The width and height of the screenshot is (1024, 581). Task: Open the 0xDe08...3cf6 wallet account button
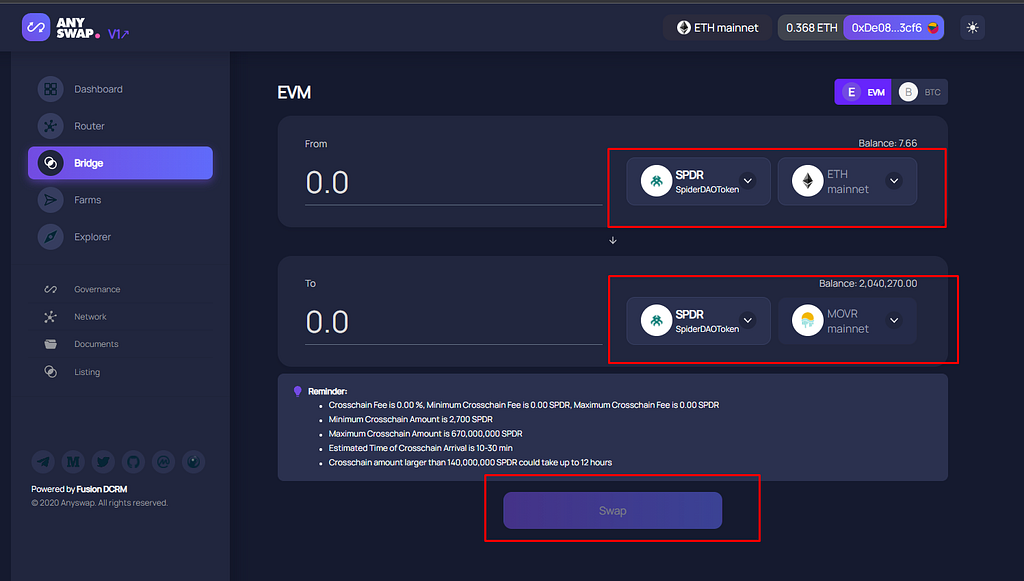tap(893, 27)
